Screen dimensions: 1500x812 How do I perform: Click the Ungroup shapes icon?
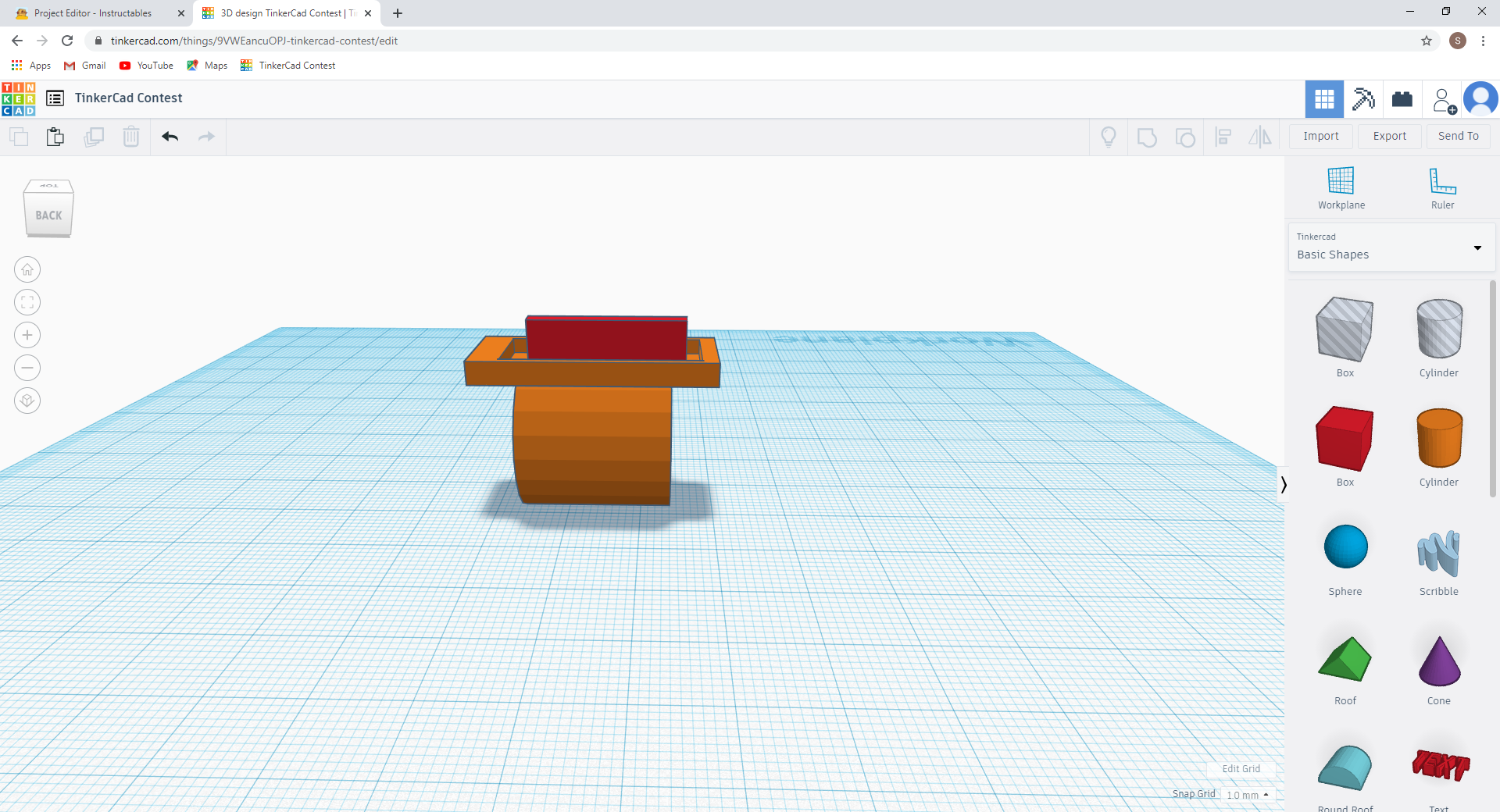[x=1185, y=137]
